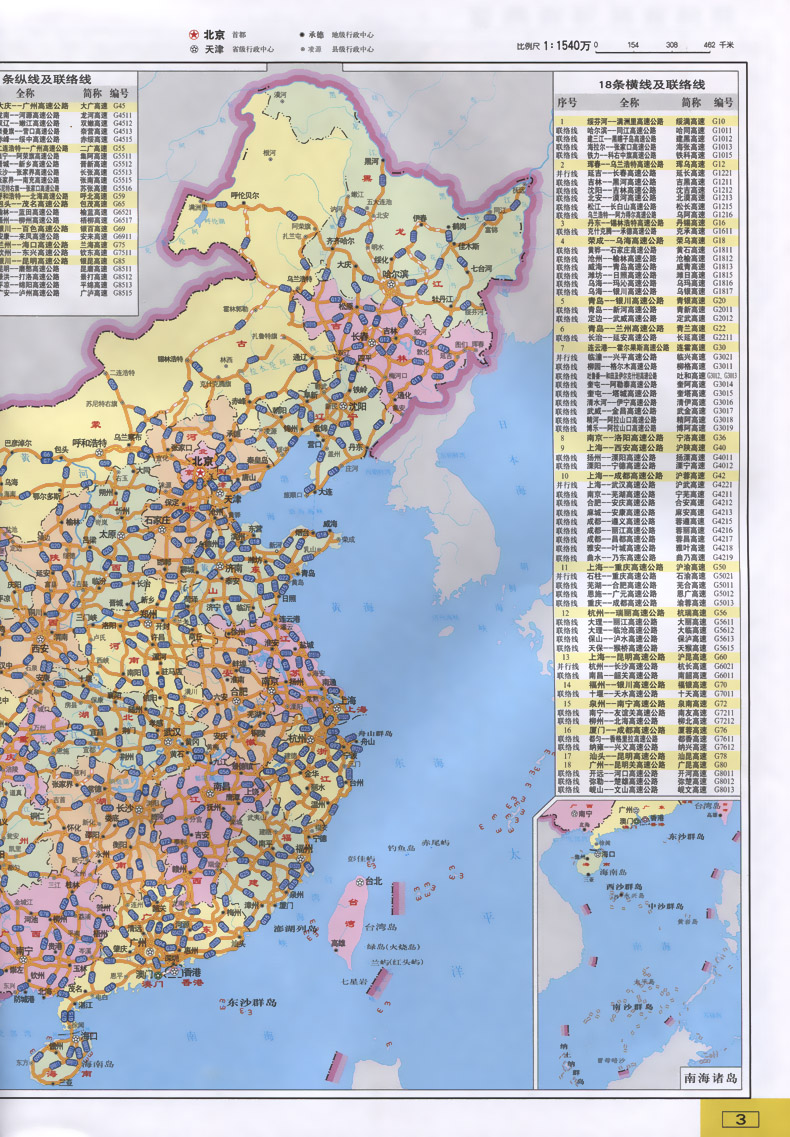Click the scale bar above the map
790x1137 pixels.
[651, 50]
